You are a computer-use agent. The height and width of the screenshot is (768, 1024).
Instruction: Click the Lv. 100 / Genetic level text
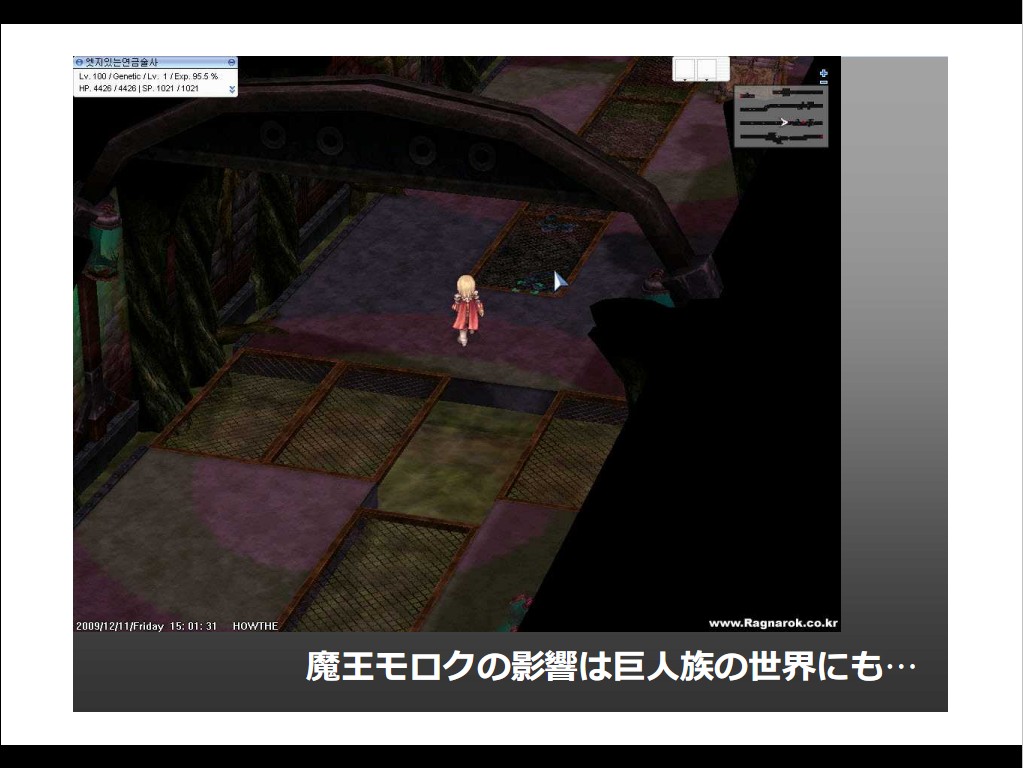148,76
